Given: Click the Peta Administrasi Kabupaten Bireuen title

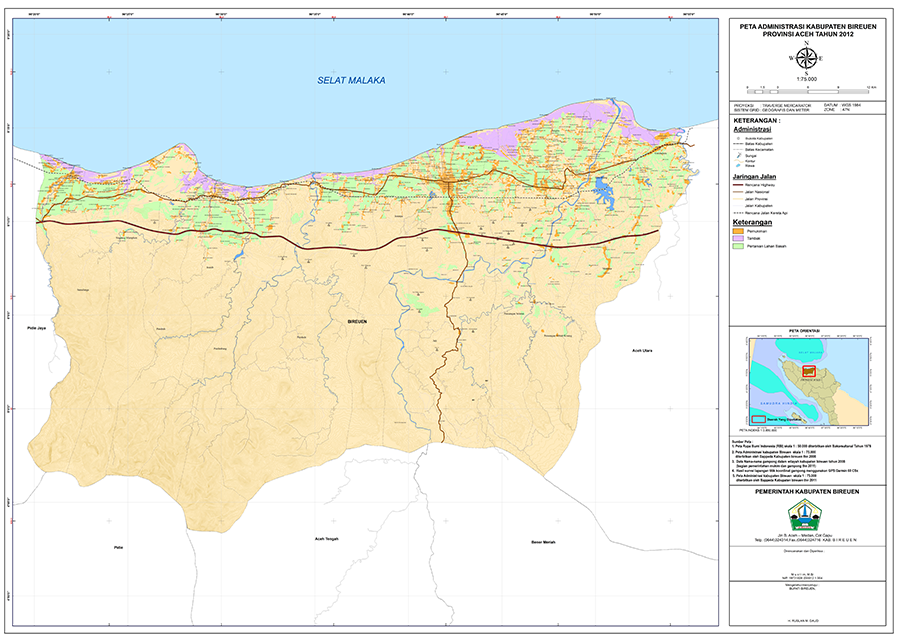Looking at the screenshot, I should (806, 28).
